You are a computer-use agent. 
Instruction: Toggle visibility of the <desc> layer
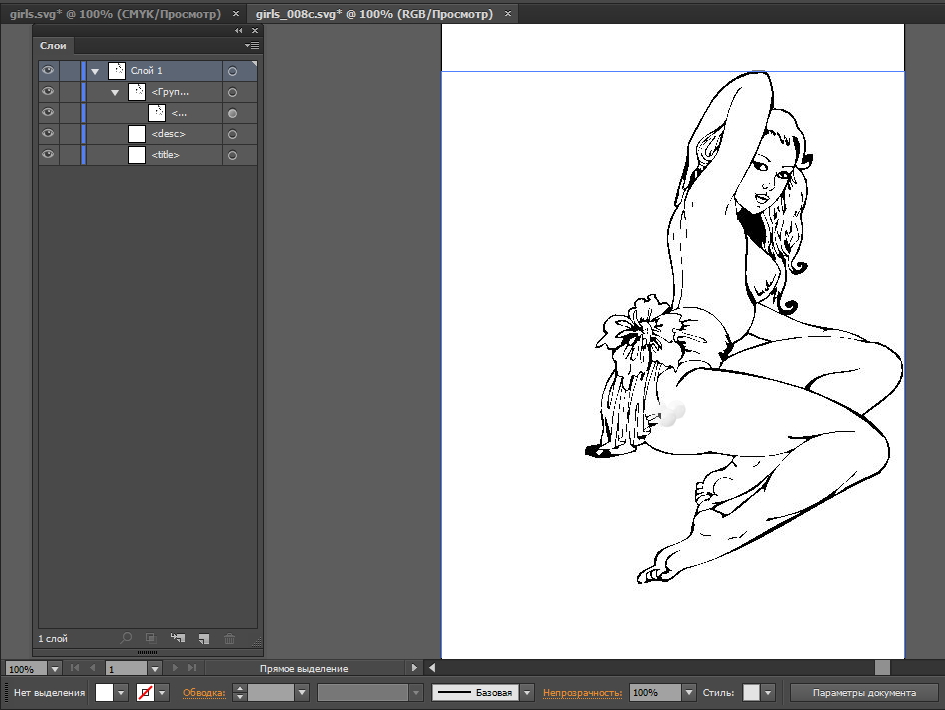(47, 134)
